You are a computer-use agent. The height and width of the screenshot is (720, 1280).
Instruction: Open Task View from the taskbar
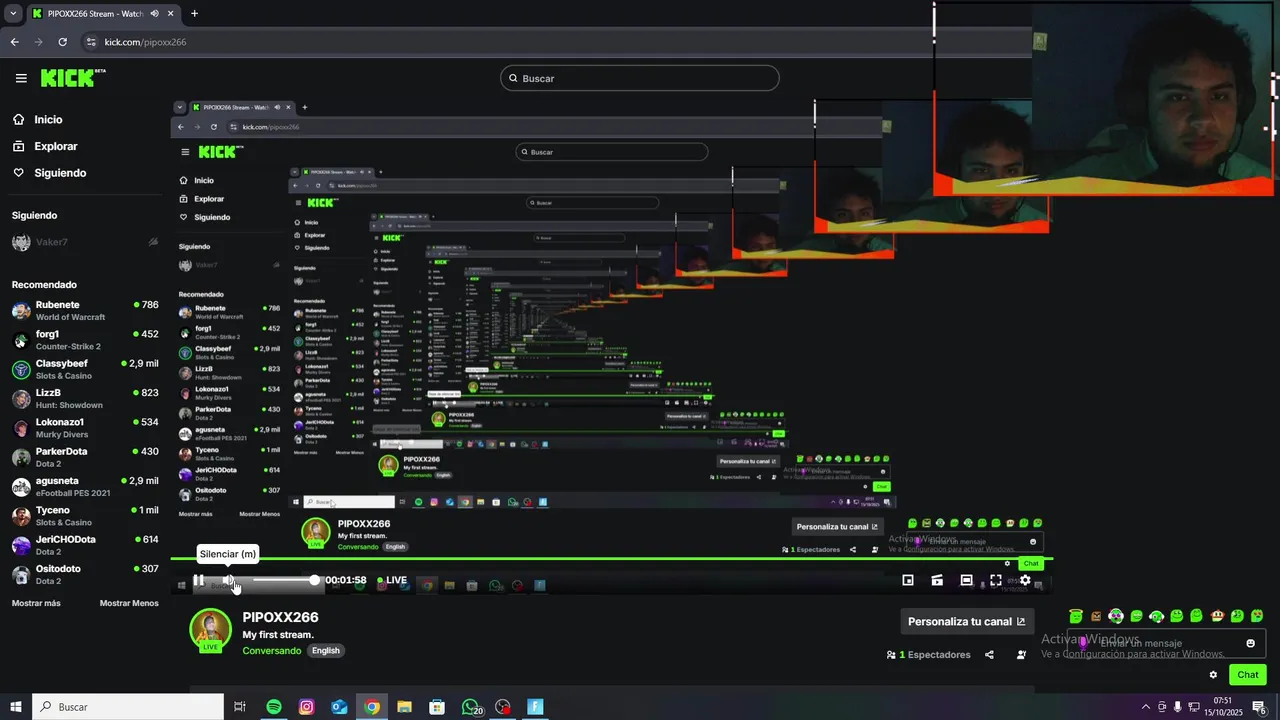click(240, 707)
